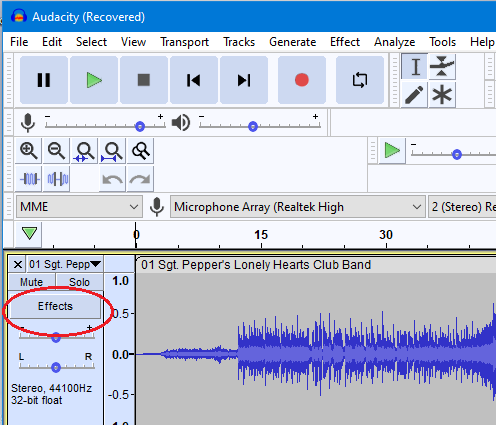This screenshot has width=496, height=425.
Task: Open the Help menu
Action: coord(482,42)
